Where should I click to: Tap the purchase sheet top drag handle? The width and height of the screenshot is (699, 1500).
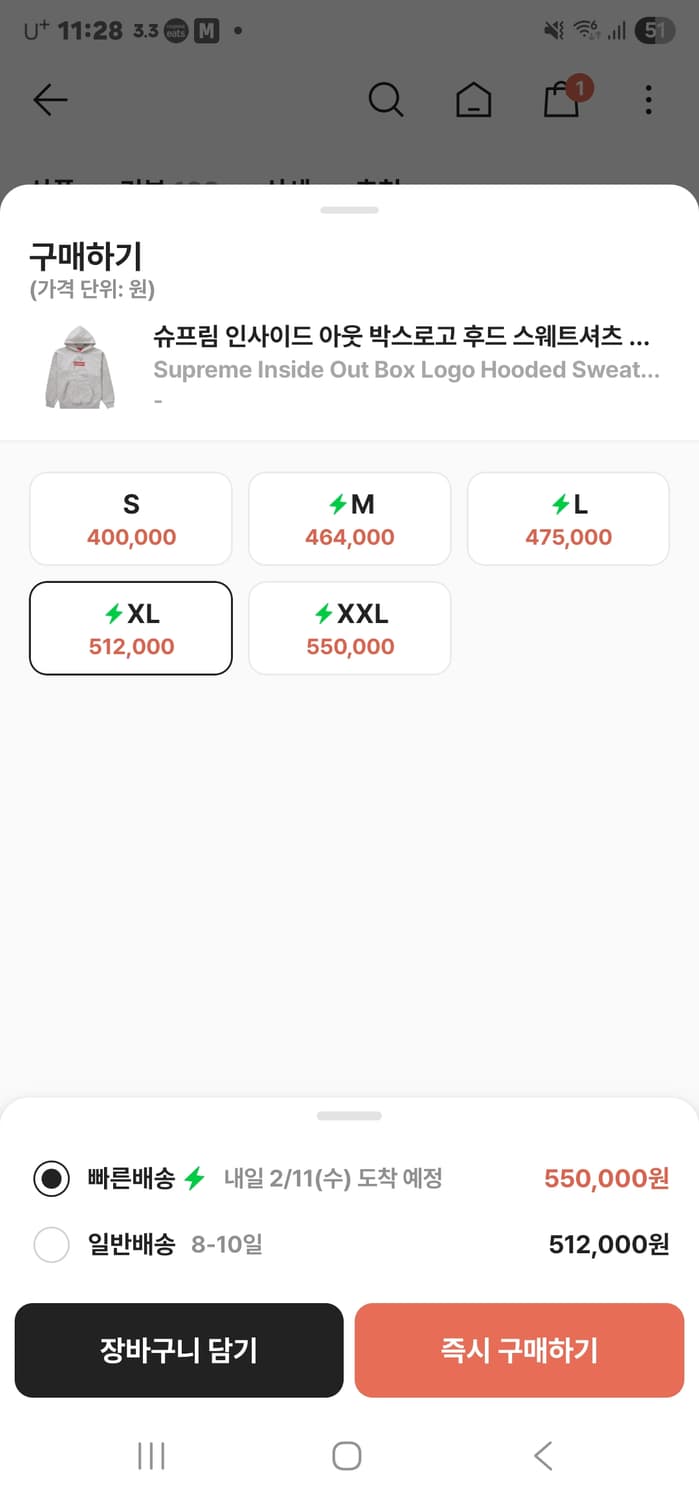click(x=349, y=210)
